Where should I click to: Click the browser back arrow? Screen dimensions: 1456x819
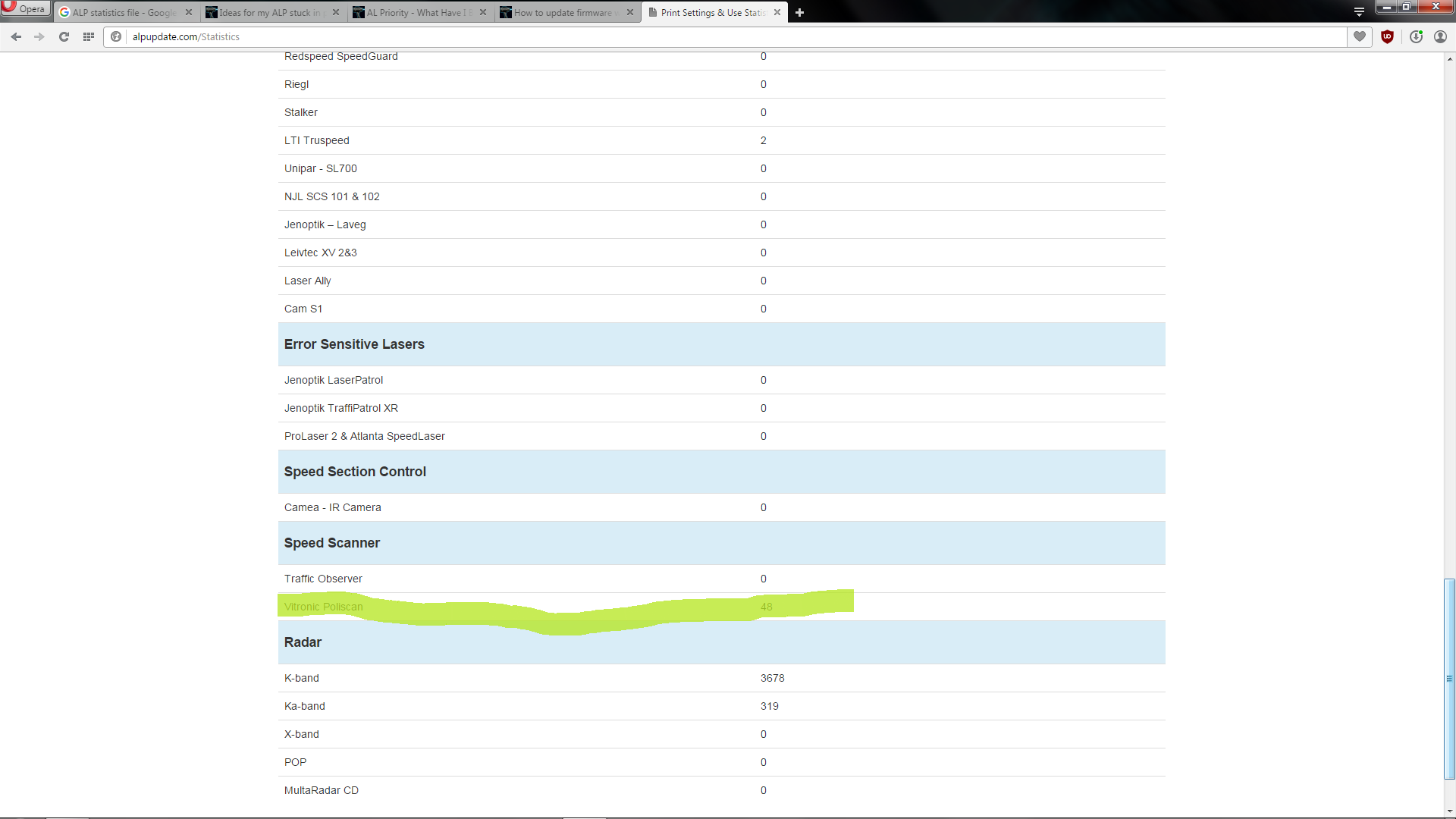click(x=16, y=36)
